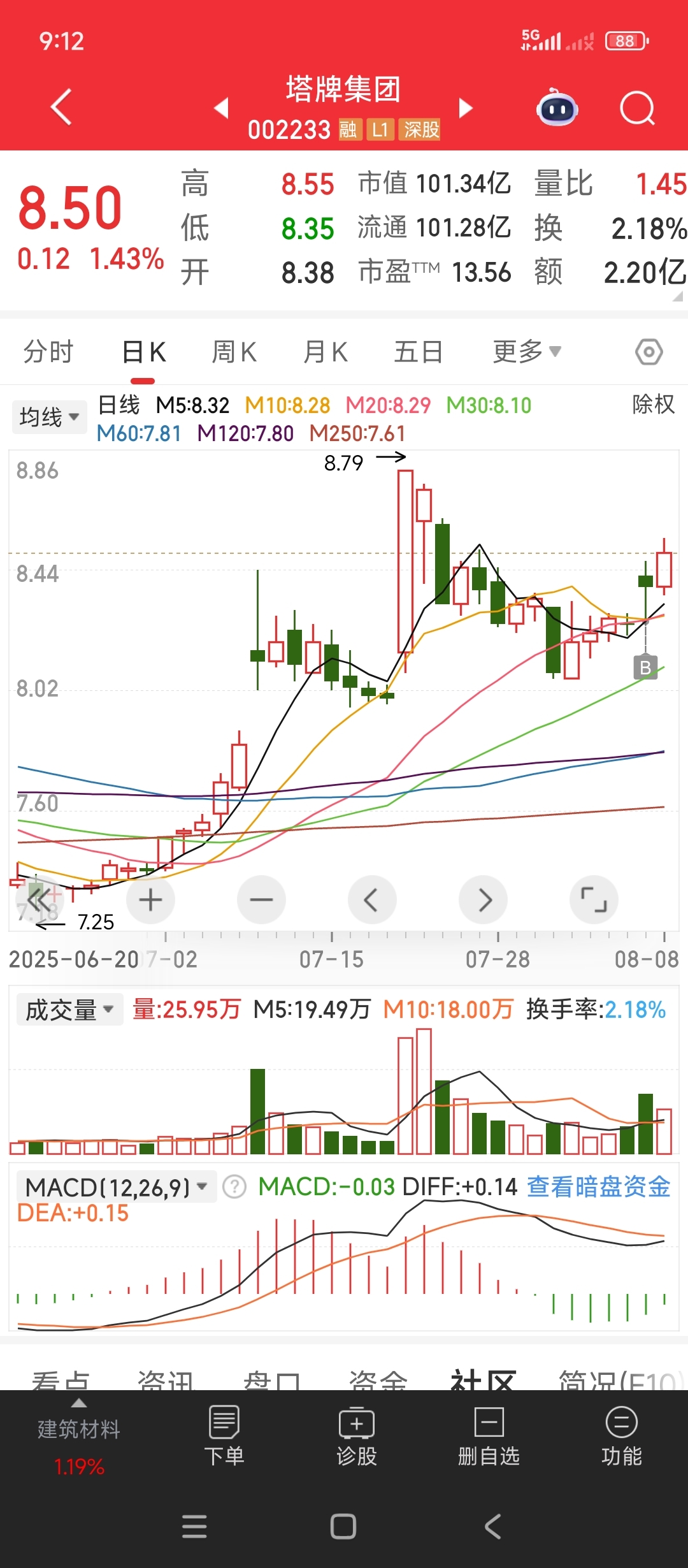
Task: Tap the tallest red candlestick near 8.79
Action: coord(405,561)
